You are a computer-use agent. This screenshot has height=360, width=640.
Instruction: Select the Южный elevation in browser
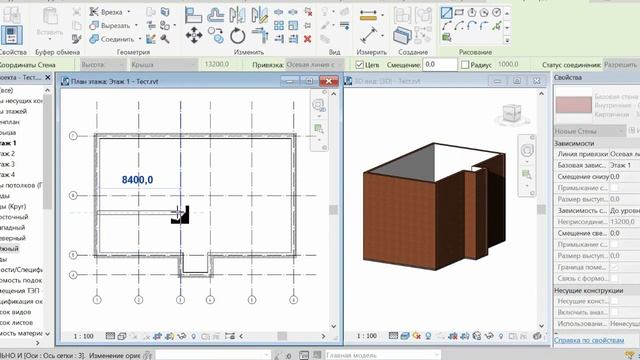pos(10,248)
